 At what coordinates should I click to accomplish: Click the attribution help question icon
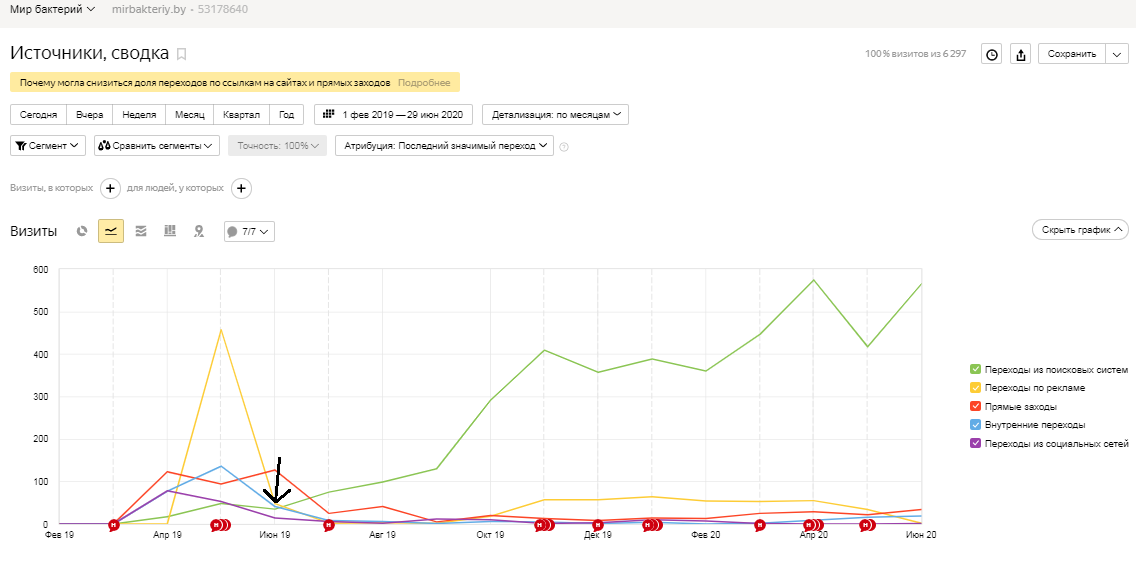click(x=564, y=146)
